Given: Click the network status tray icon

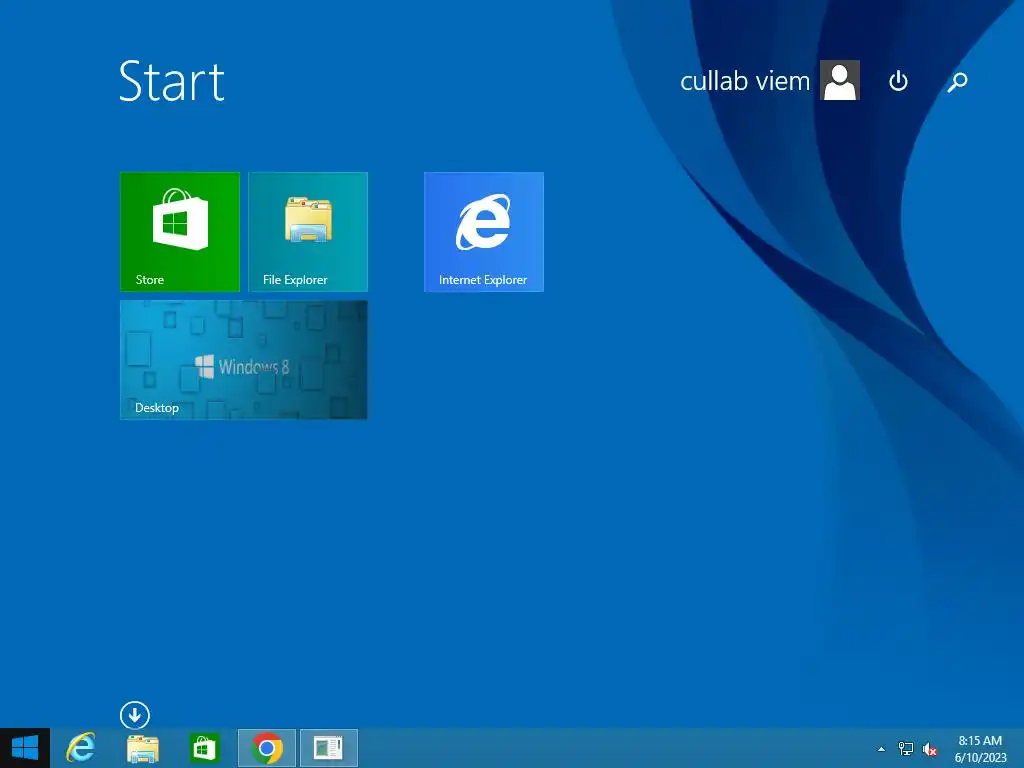Looking at the screenshot, I should point(906,749).
